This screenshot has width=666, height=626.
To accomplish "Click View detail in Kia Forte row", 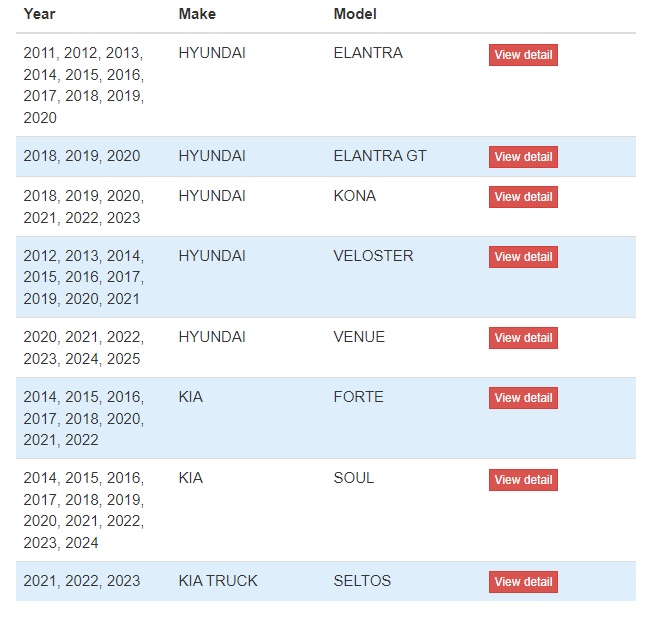I will (x=523, y=398).
